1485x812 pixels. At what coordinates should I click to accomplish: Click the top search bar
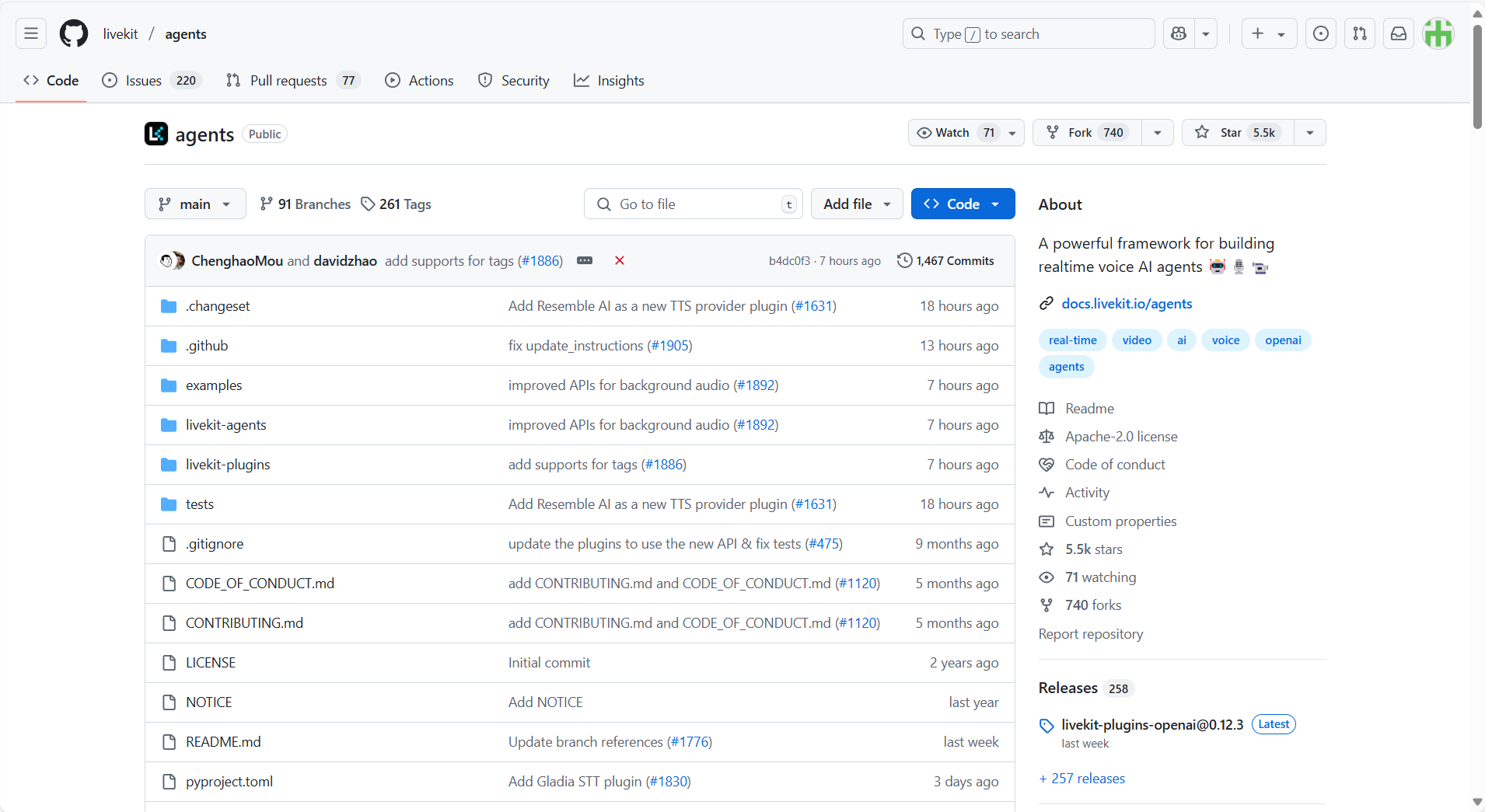pos(1029,33)
